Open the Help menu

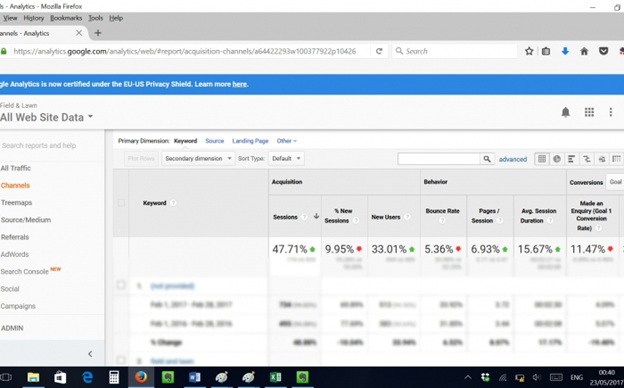(116, 18)
